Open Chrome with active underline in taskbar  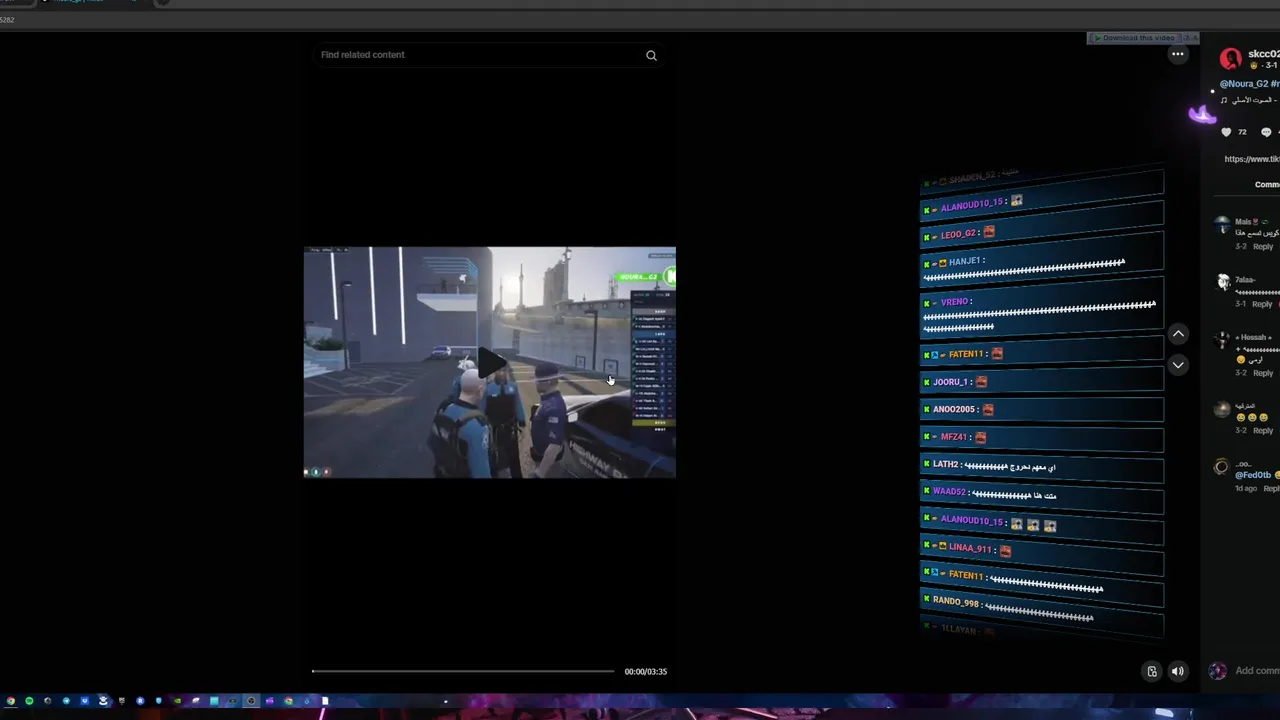(11, 701)
